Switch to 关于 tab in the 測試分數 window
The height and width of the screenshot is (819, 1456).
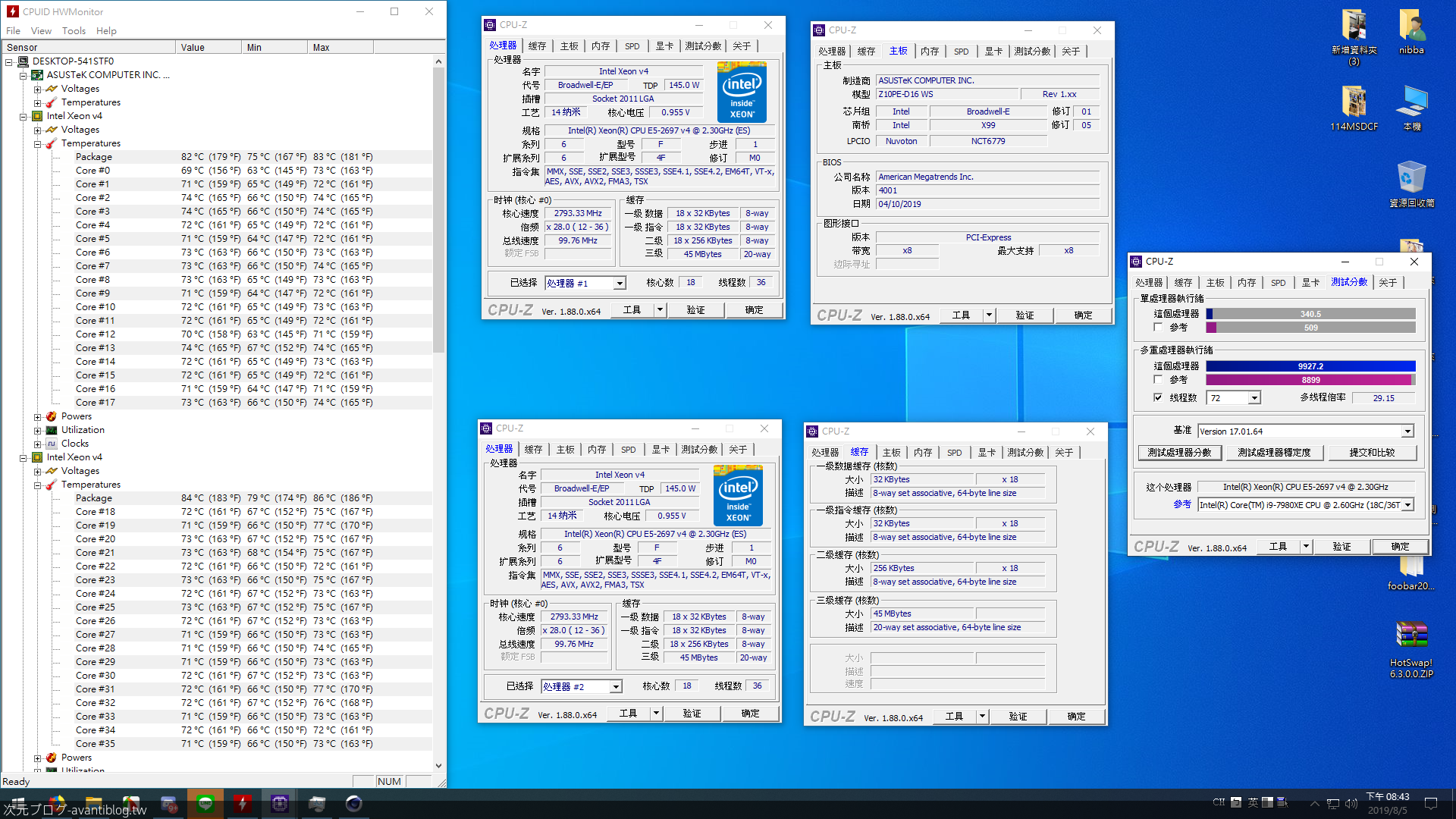1387,283
